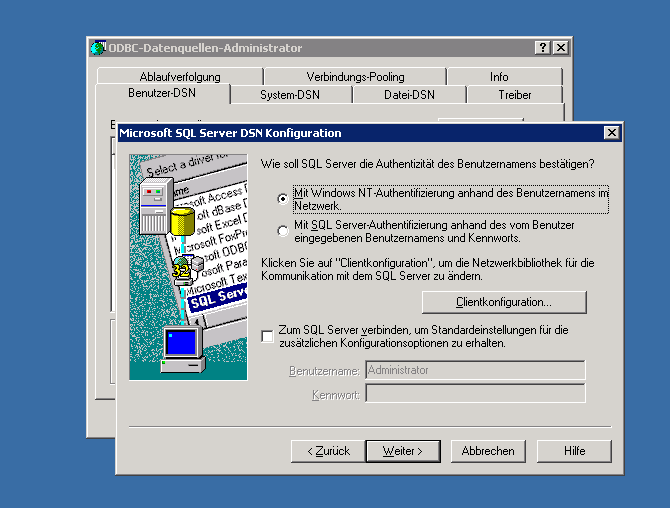The height and width of the screenshot is (508, 670).
Task: Go back with the Zurück button
Action: (328, 451)
